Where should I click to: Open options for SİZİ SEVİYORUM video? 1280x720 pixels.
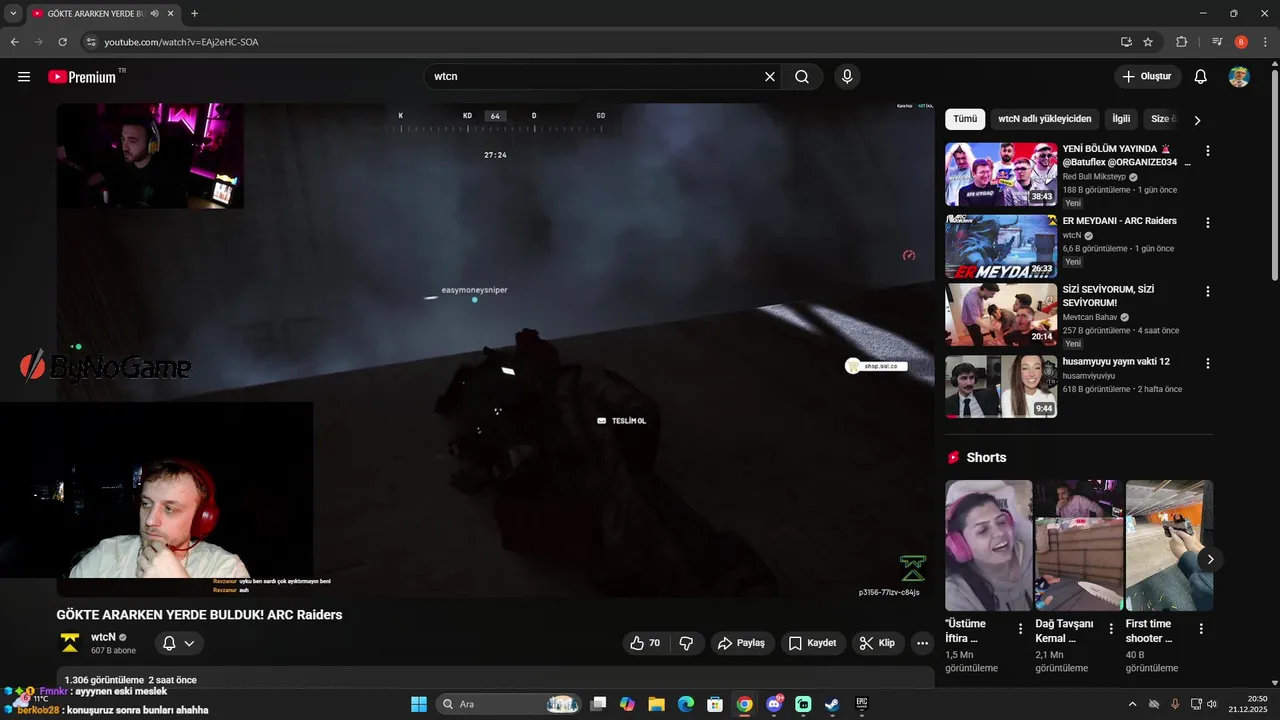click(x=1207, y=292)
